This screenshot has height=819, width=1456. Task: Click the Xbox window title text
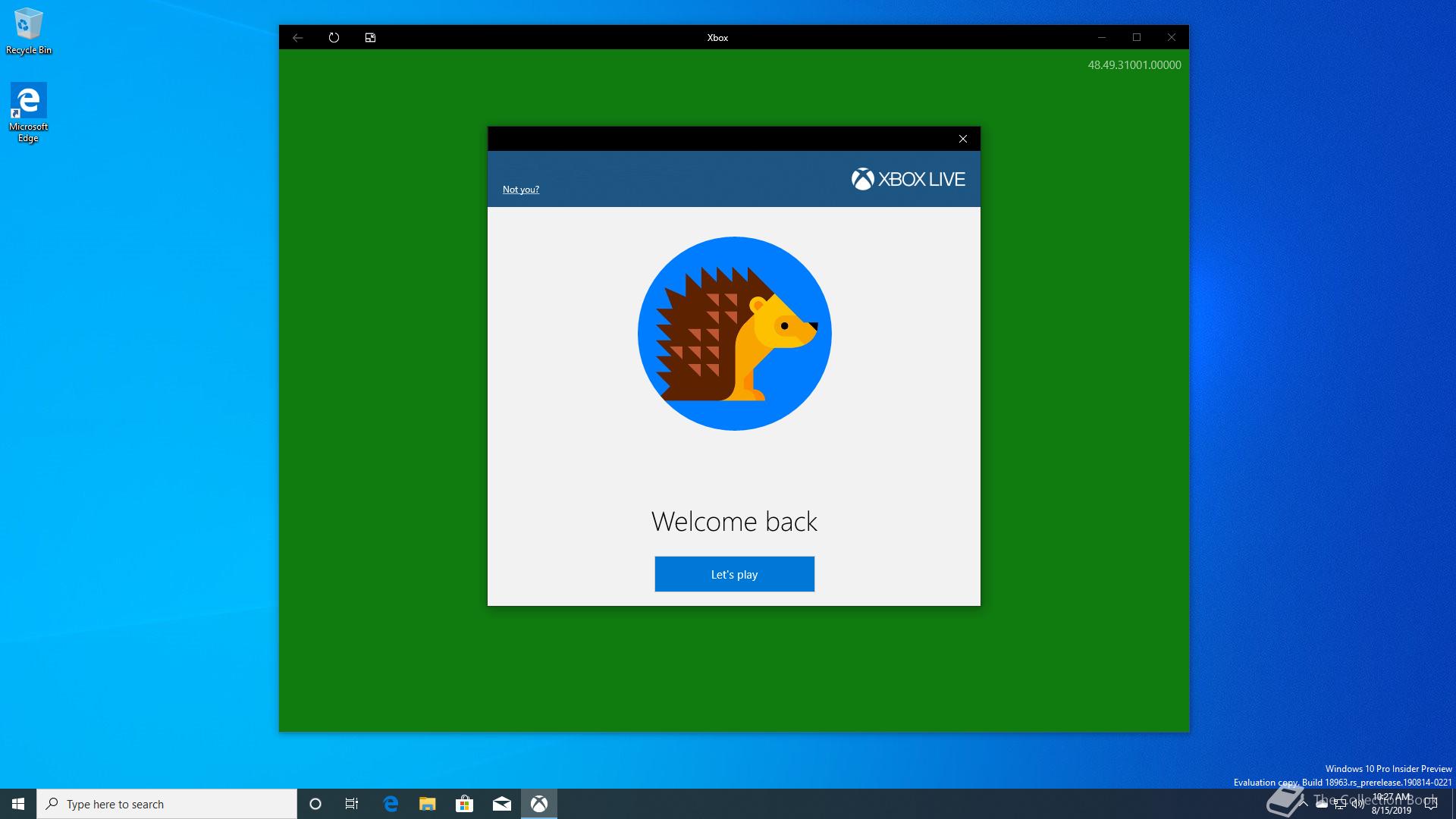[717, 37]
